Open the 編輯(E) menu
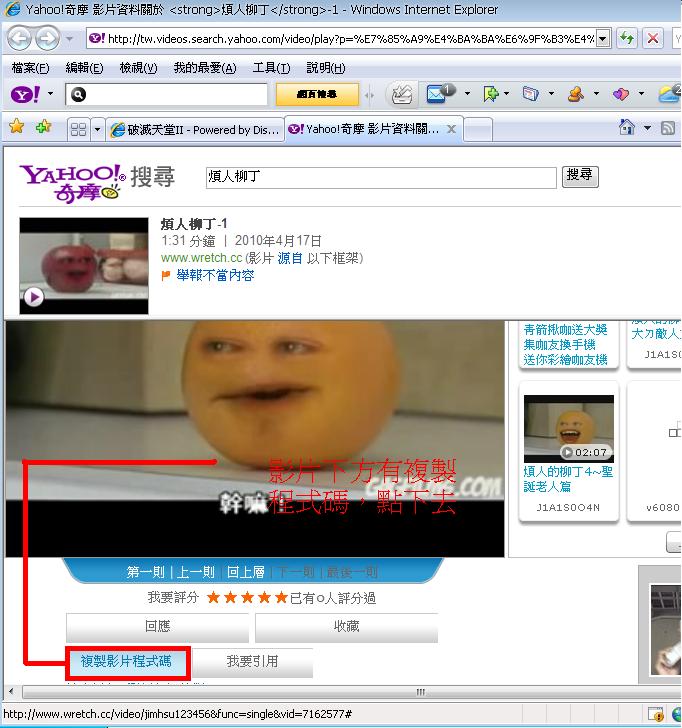 tap(84, 68)
